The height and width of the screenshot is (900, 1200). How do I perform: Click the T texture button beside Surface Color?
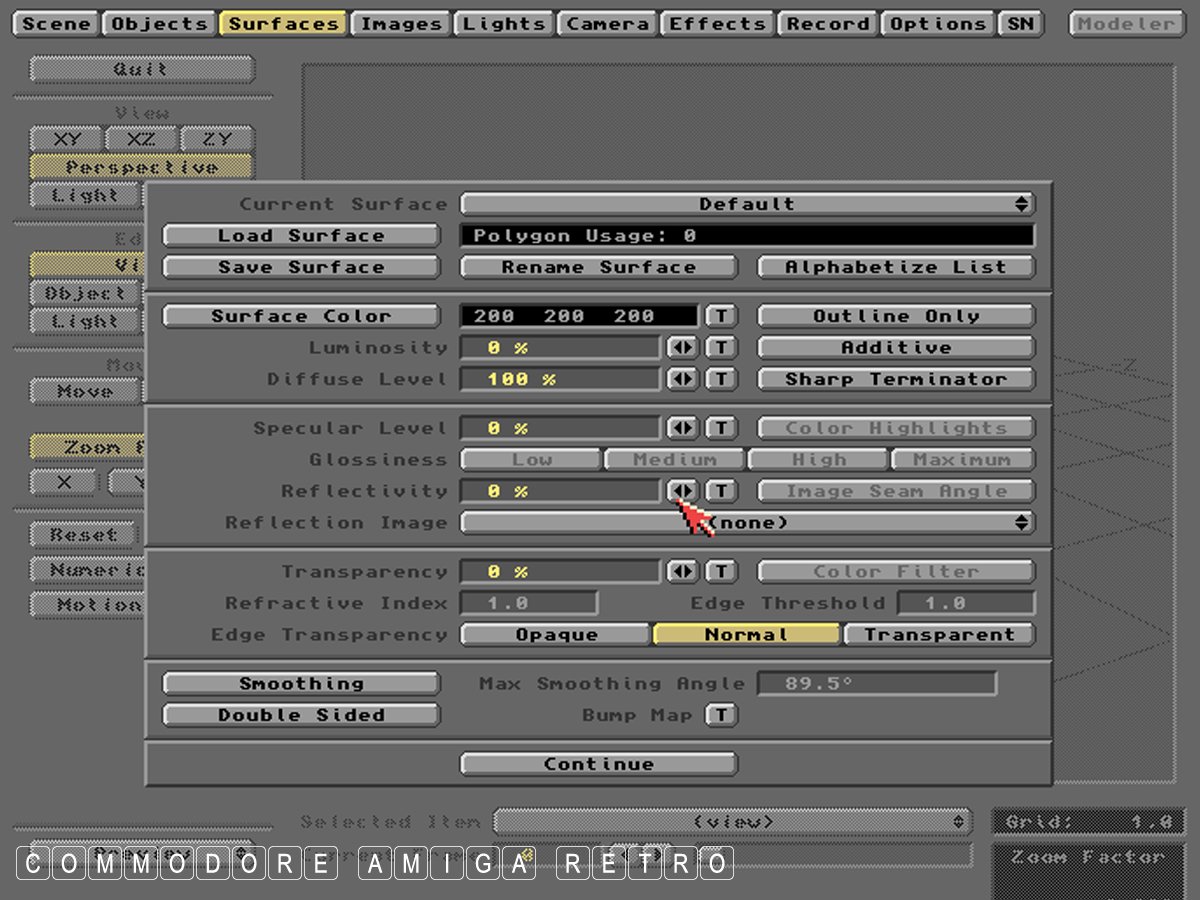pos(721,316)
